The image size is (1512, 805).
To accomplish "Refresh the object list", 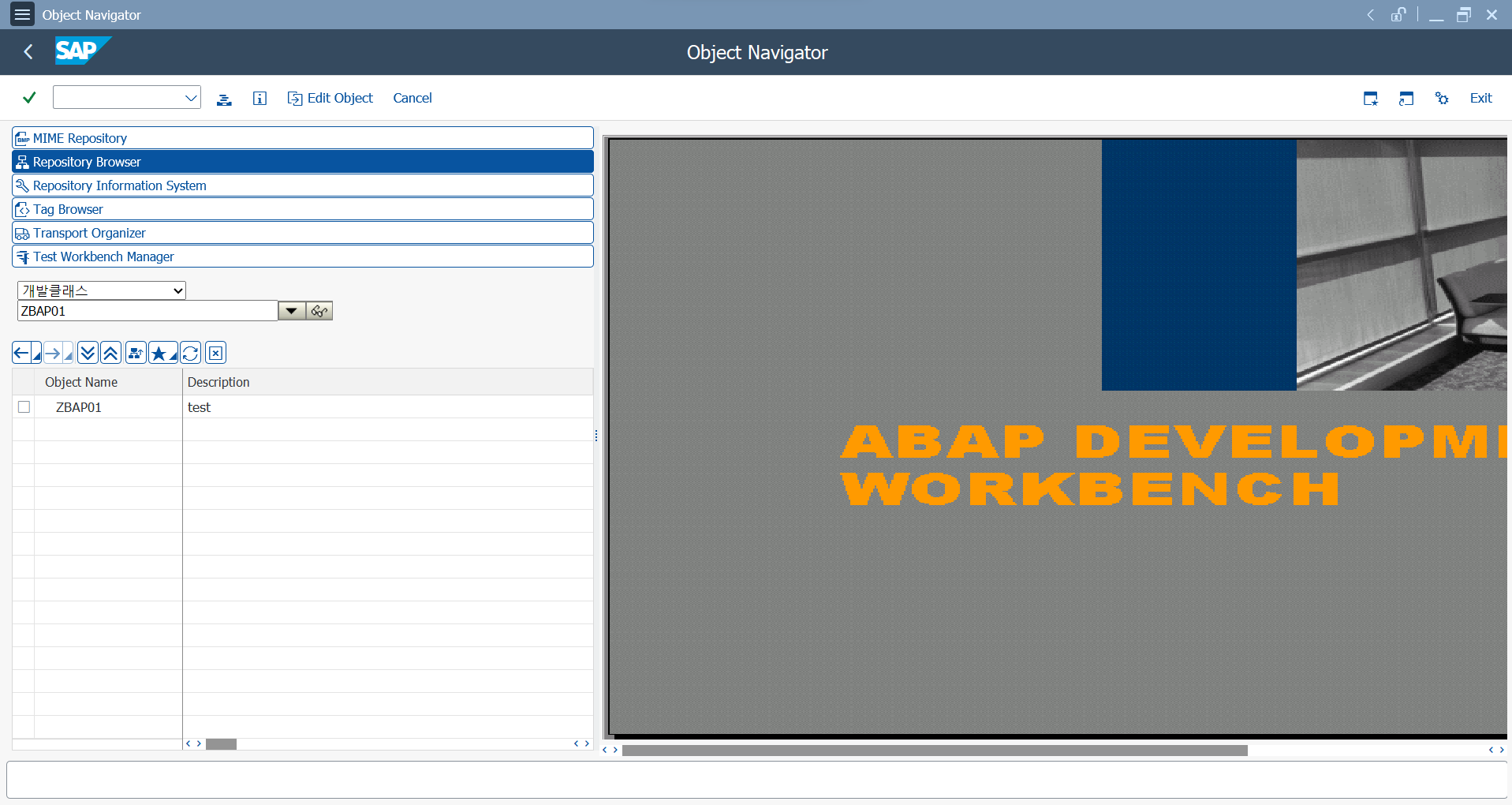I will 190,353.
